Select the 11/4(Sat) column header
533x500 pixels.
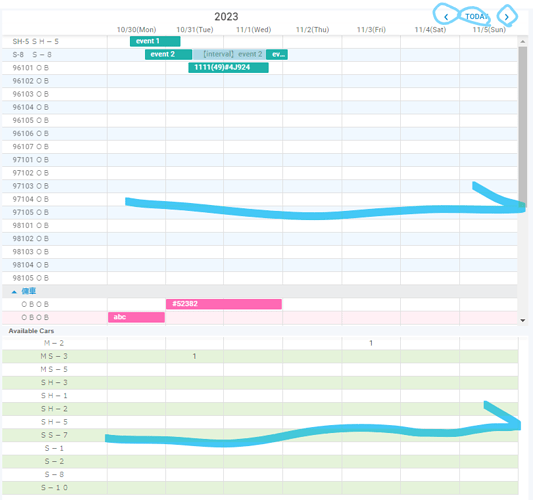pyautogui.click(x=430, y=30)
